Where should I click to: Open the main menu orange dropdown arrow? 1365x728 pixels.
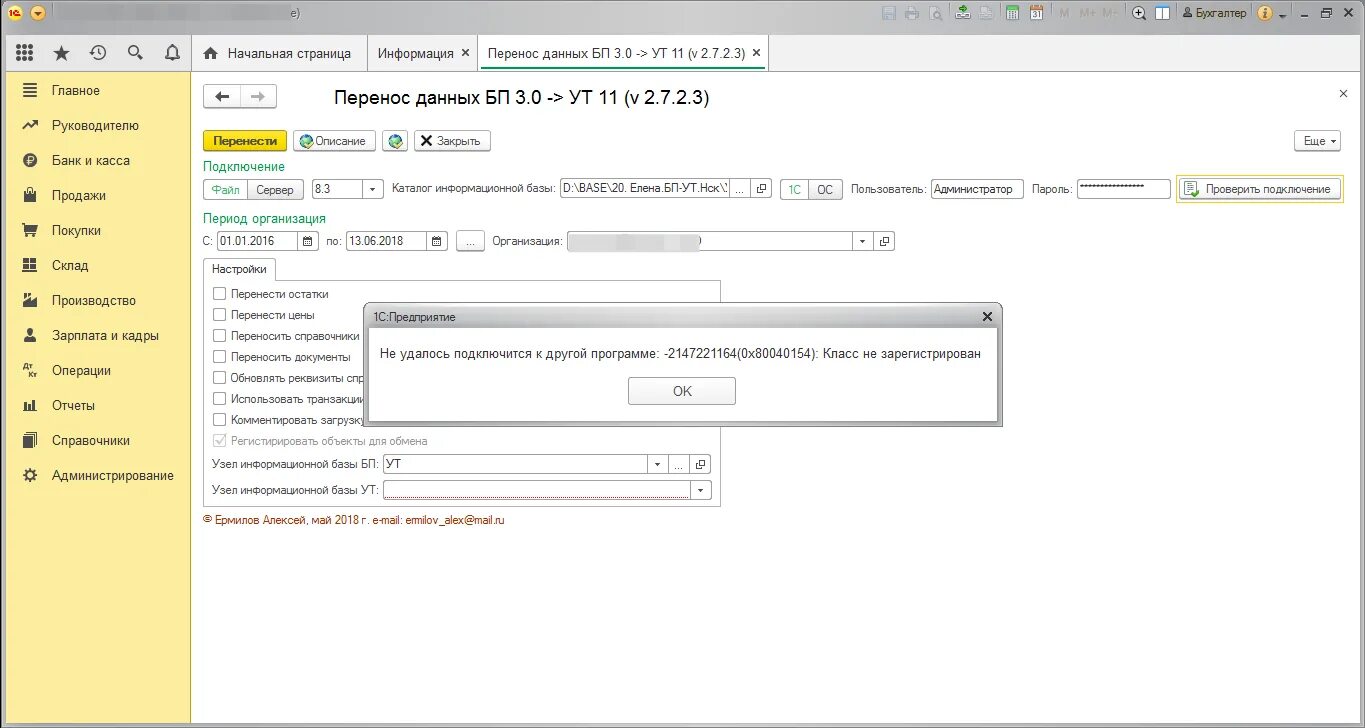point(38,13)
